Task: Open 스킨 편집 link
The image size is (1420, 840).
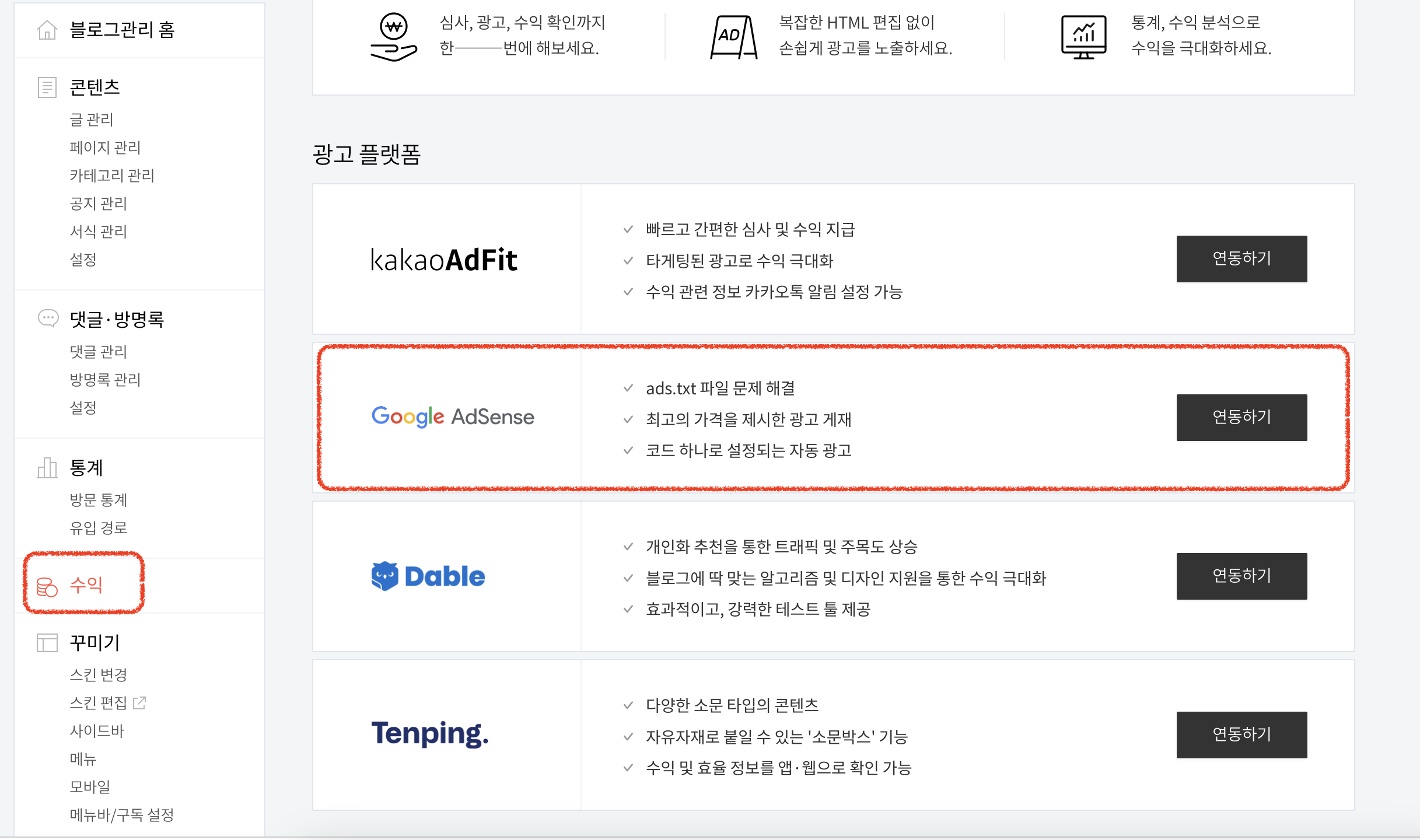Action: [99, 703]
